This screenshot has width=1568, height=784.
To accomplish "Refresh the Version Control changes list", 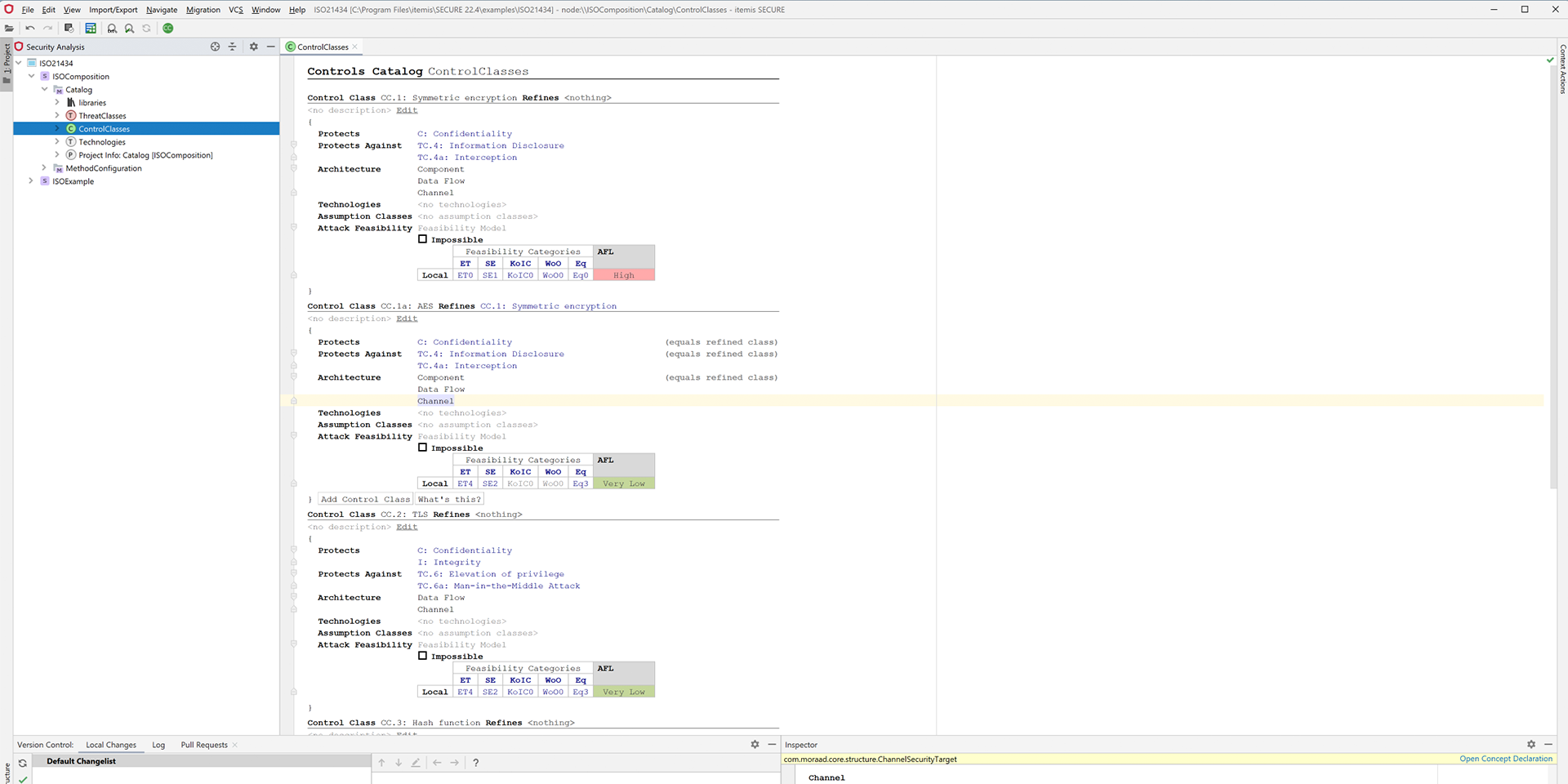I will point(23,763).
